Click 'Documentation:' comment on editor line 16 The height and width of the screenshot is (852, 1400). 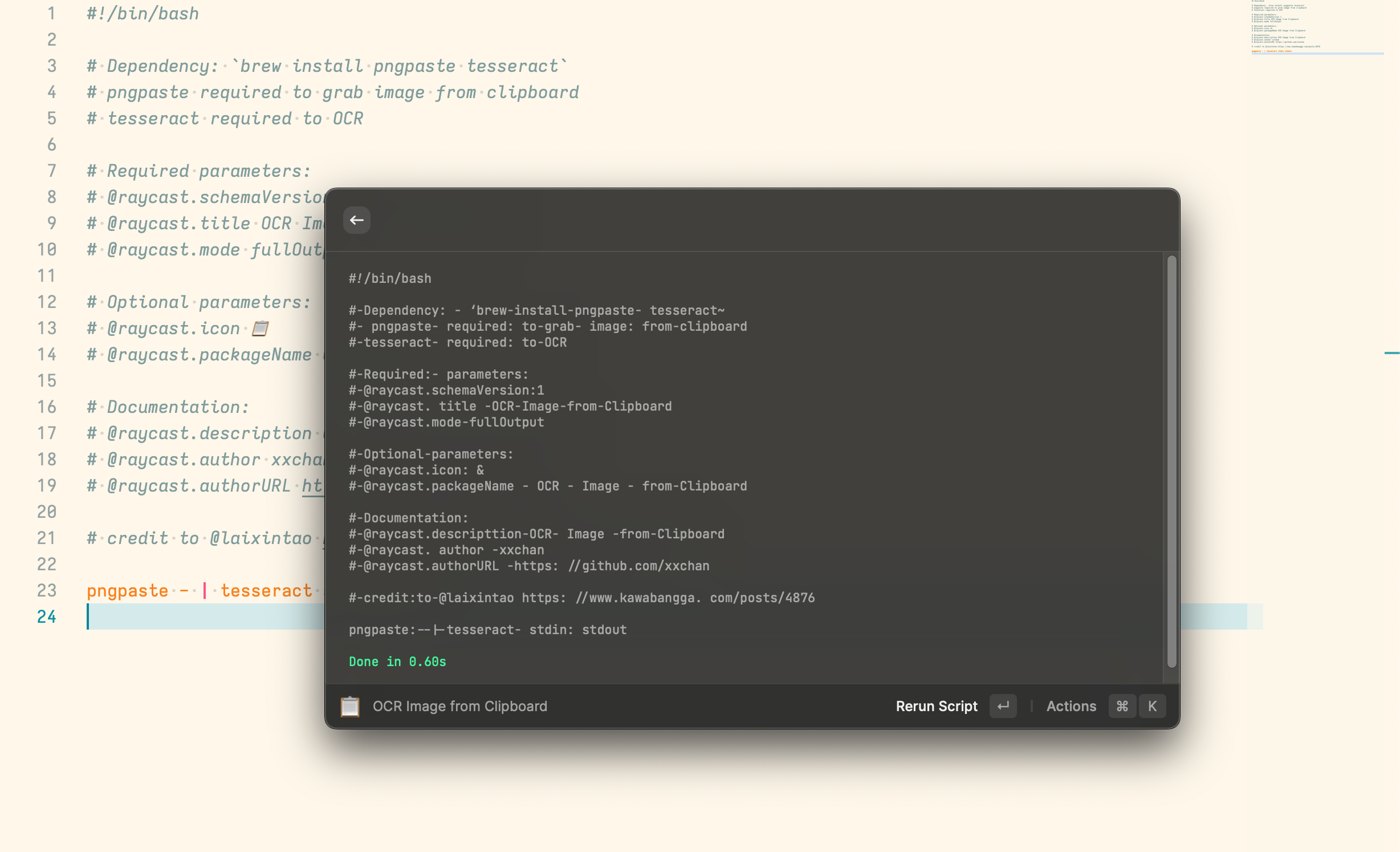[x=168, y=407]
